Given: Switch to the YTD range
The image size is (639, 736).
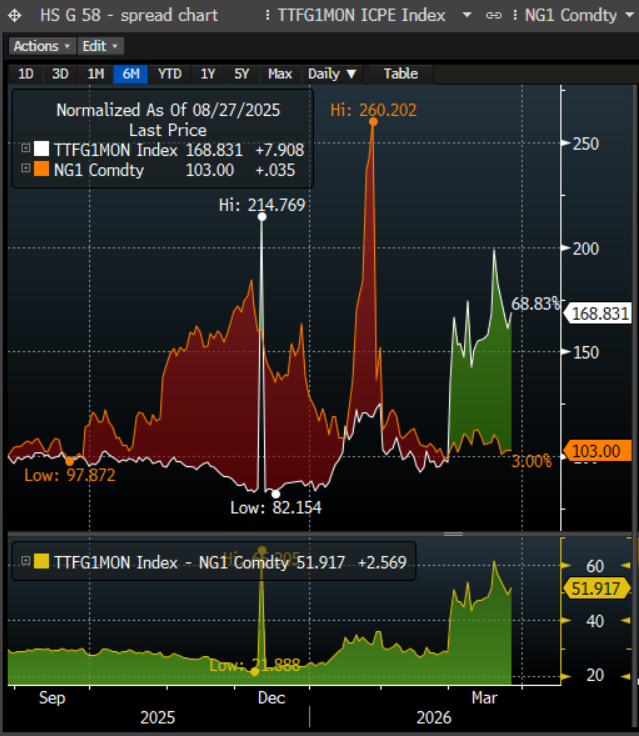Looking at the screenshot, I should (169, 74).
